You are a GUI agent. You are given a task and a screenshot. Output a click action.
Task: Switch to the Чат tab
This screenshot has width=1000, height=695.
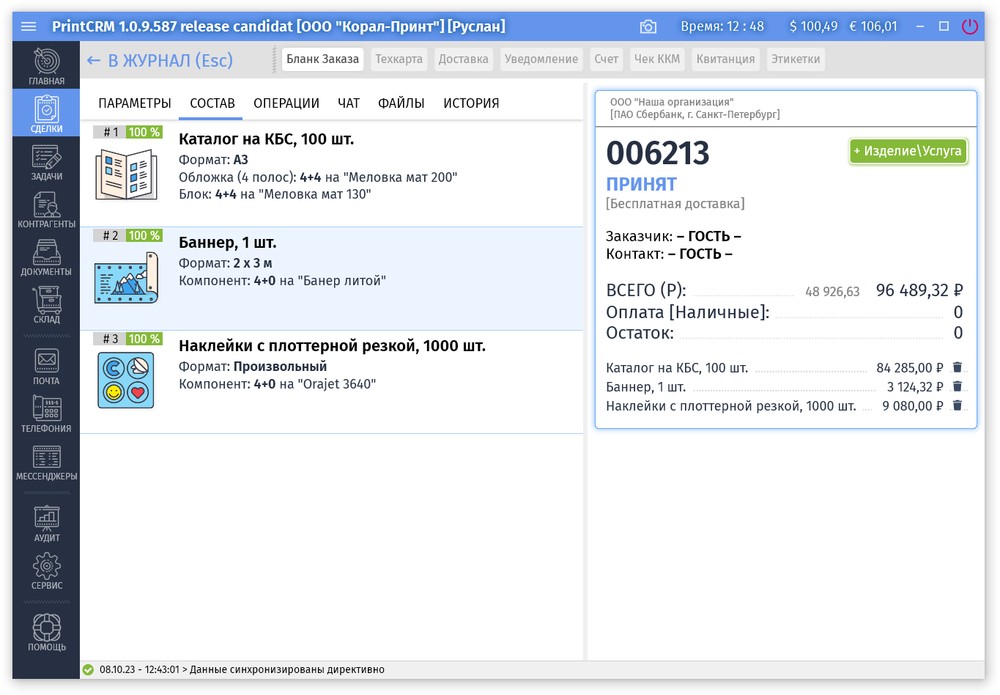349,103
